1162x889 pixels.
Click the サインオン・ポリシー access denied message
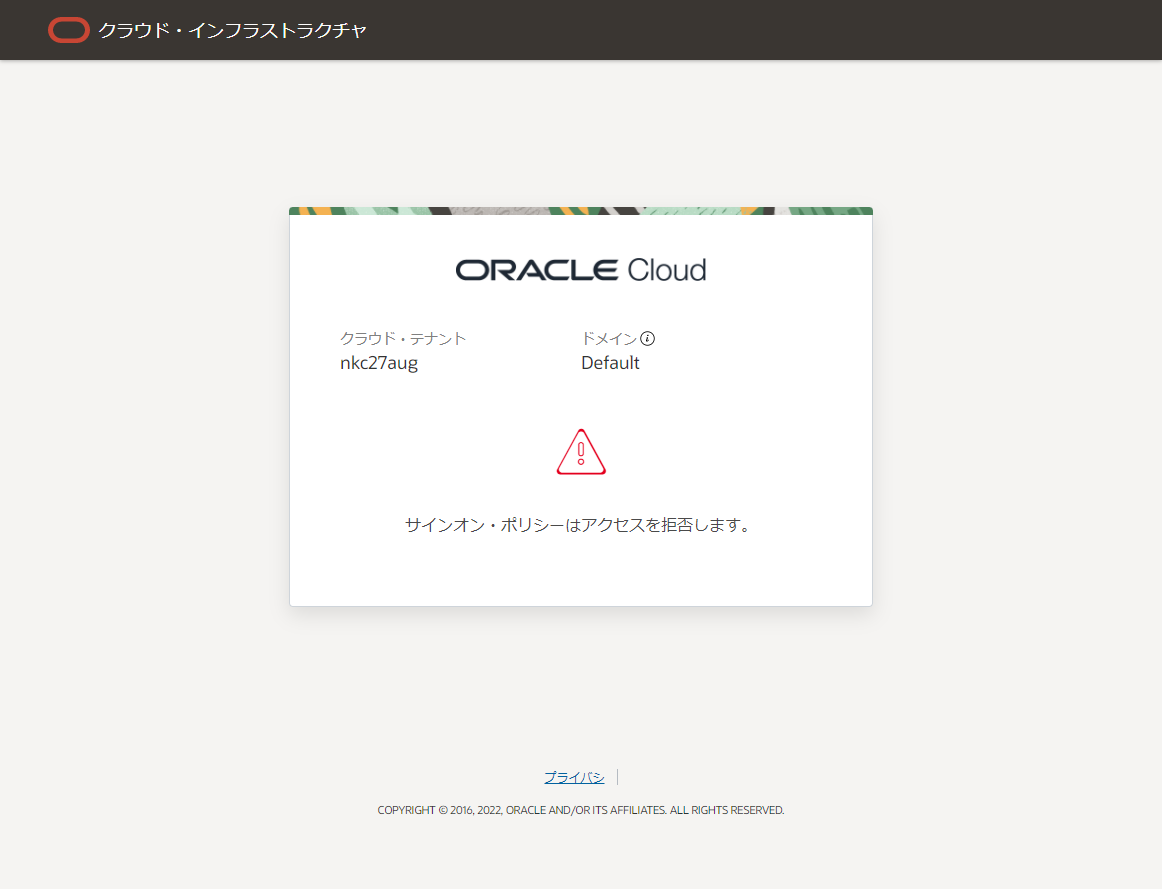pos(579,525)
